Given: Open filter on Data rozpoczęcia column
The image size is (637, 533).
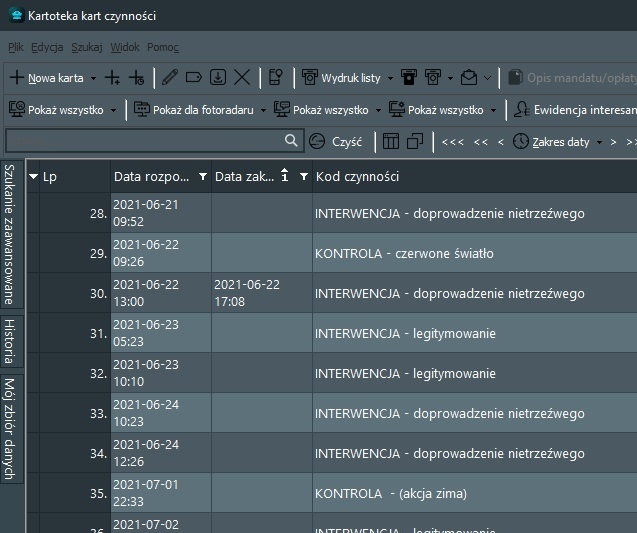Looking at the screenshot, I should (203, 177).
